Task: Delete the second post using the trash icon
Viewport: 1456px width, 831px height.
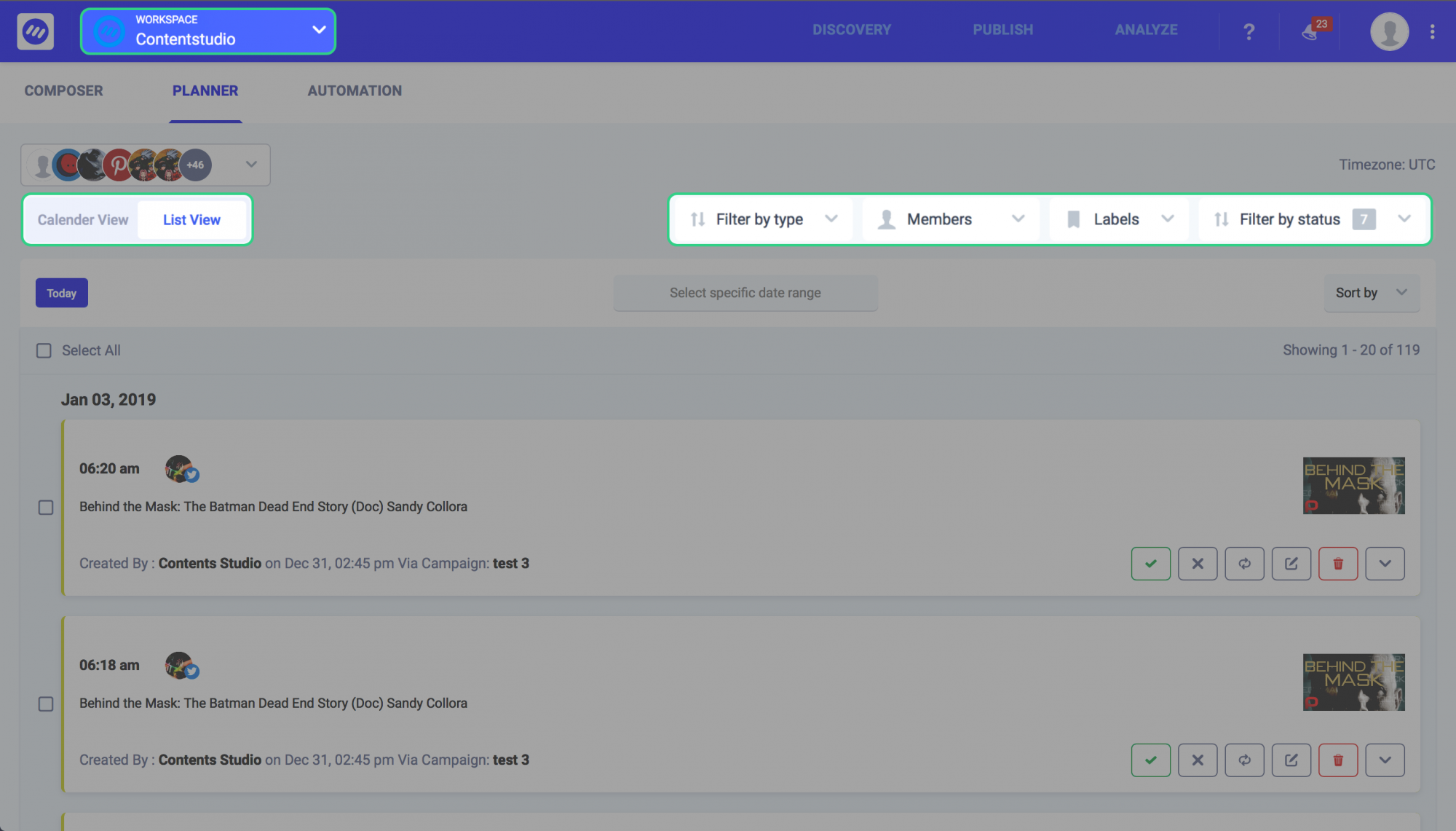Action: tap(1338, 760)
